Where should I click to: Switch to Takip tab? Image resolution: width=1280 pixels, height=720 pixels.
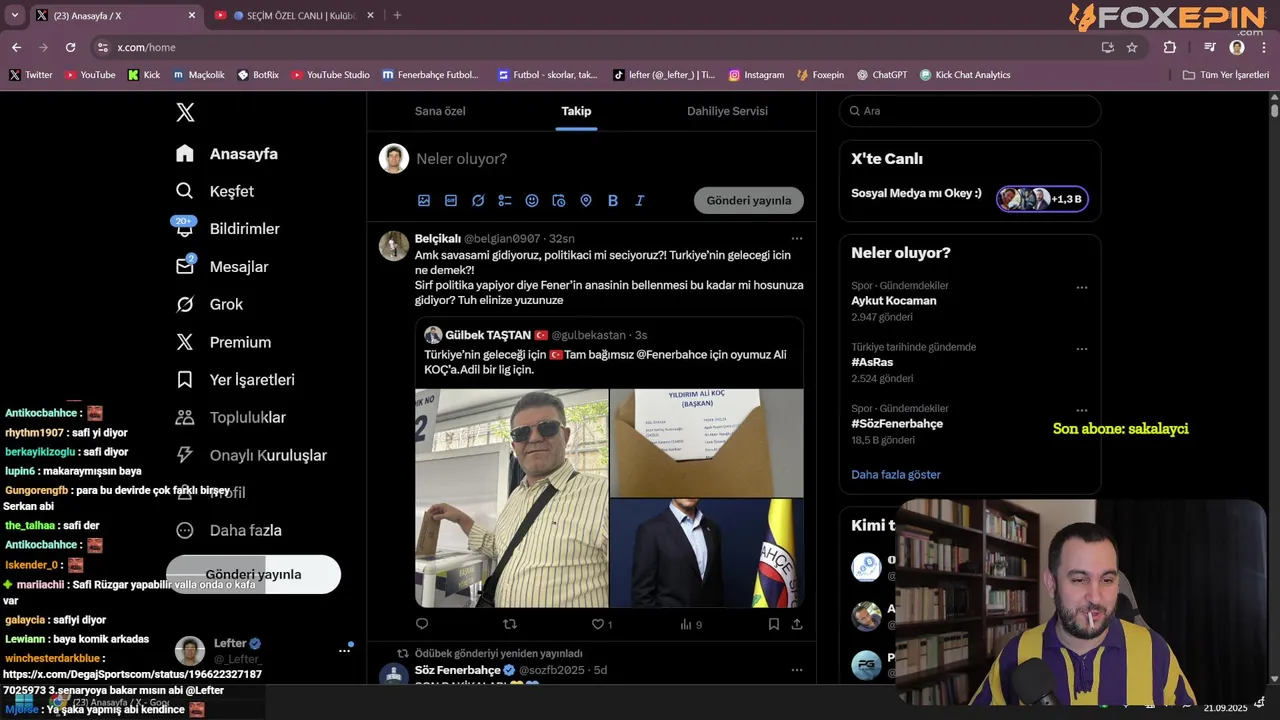[x=576, y=111]
